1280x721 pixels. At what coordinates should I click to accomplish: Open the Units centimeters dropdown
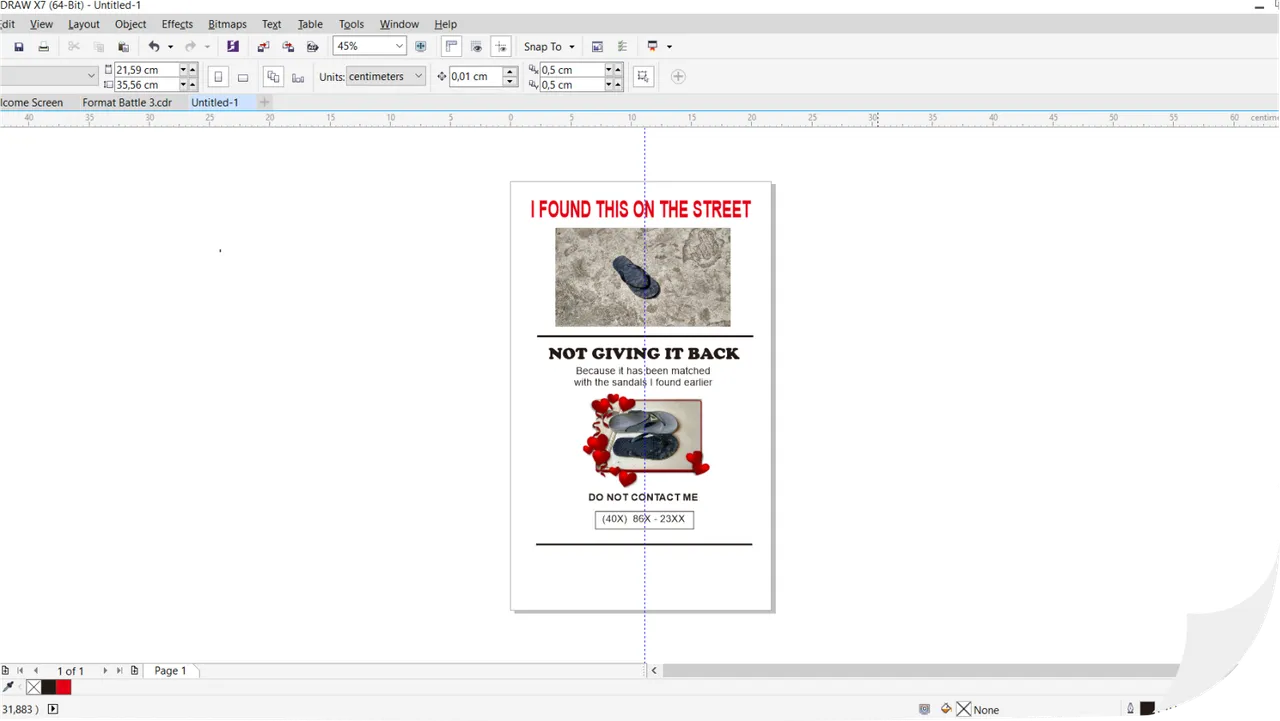coord(385,76)
